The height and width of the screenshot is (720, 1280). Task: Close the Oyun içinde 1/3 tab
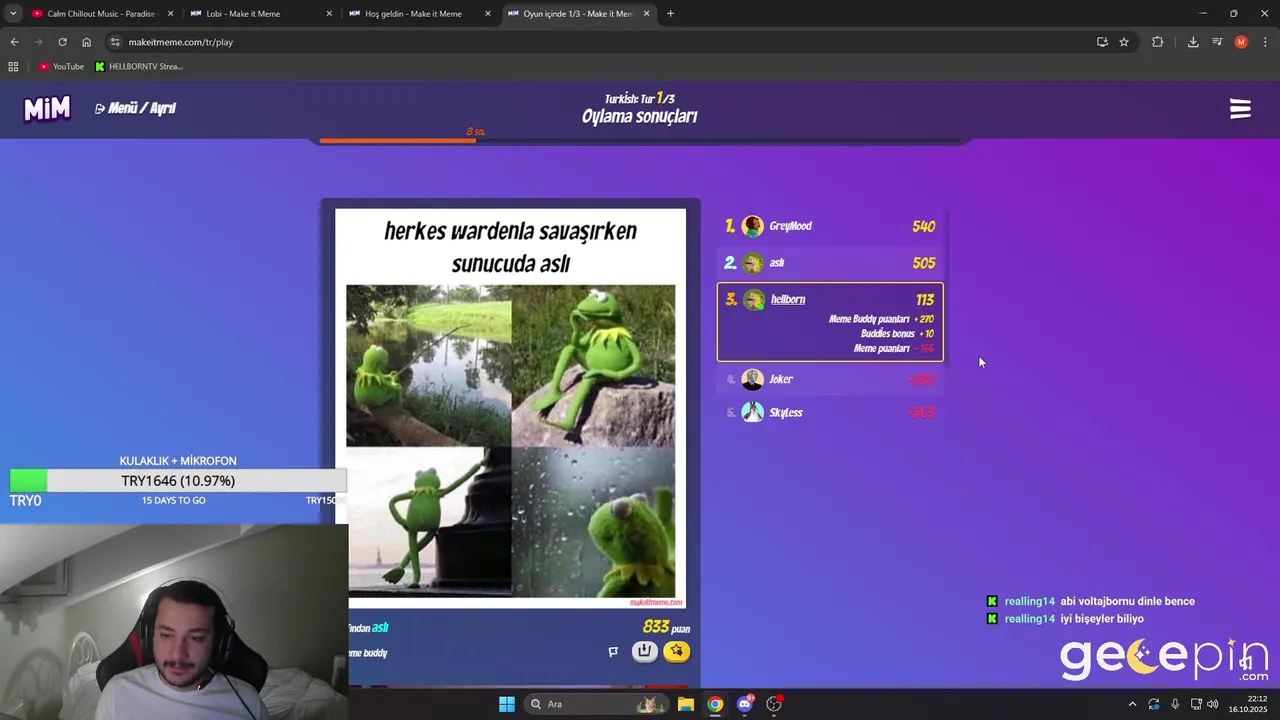(x=646, y=13)
